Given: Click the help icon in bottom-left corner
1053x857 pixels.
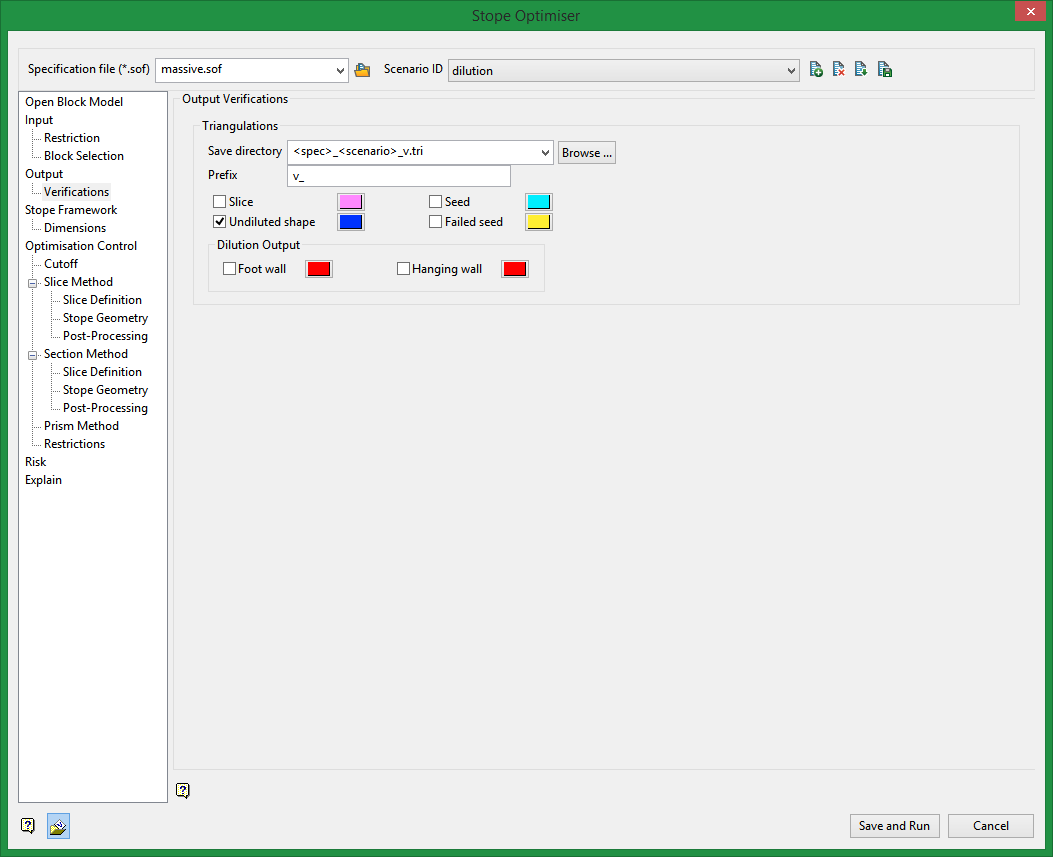Looking at the screenshot, I should (x=28, y=826).
